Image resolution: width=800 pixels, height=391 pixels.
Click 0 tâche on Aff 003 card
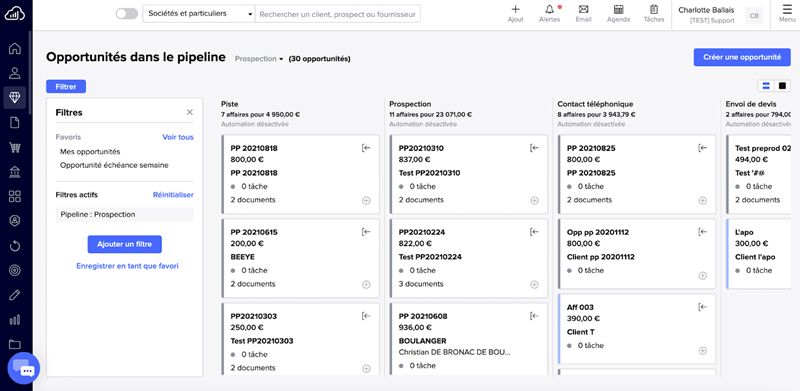[591, 346]
